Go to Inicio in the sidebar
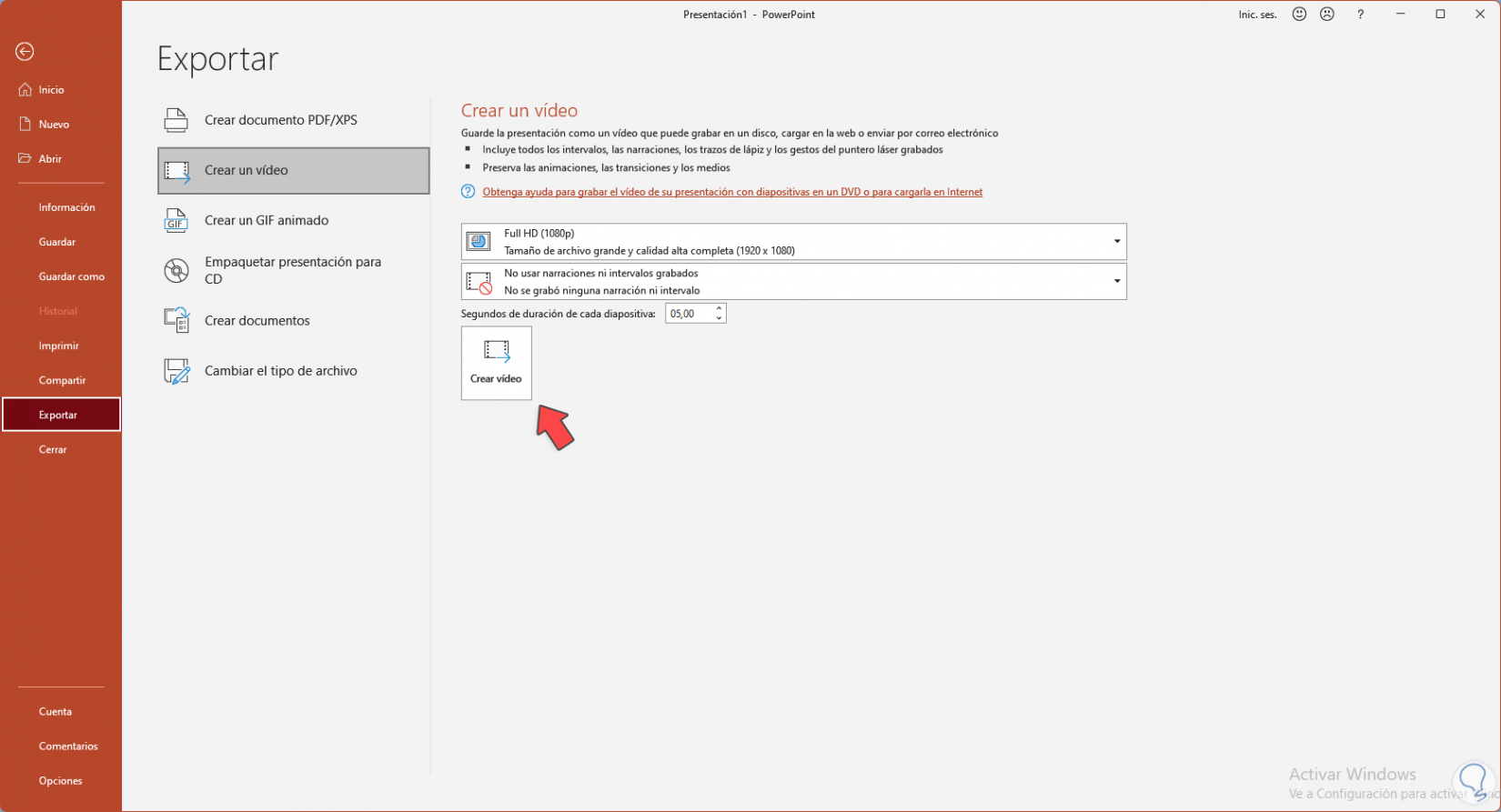1501x812 pixels. point(61,90)
